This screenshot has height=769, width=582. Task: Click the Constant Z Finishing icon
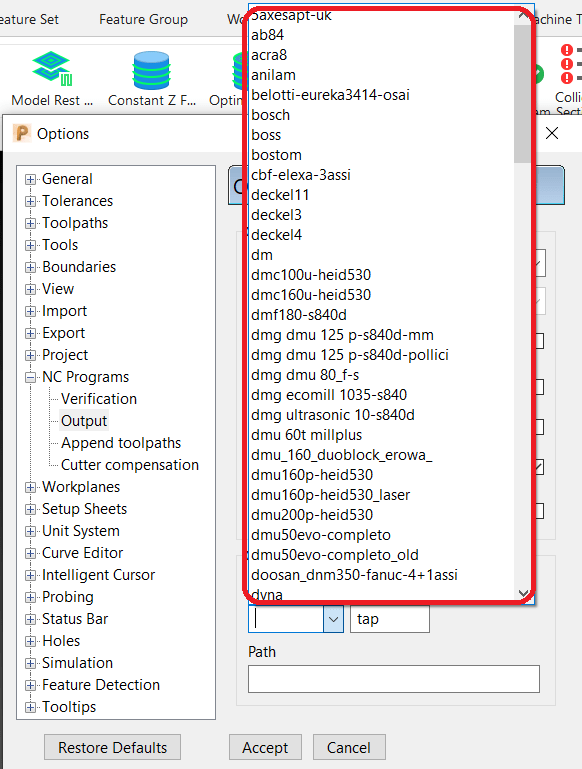pyautogui.click(x=152, y=70)
